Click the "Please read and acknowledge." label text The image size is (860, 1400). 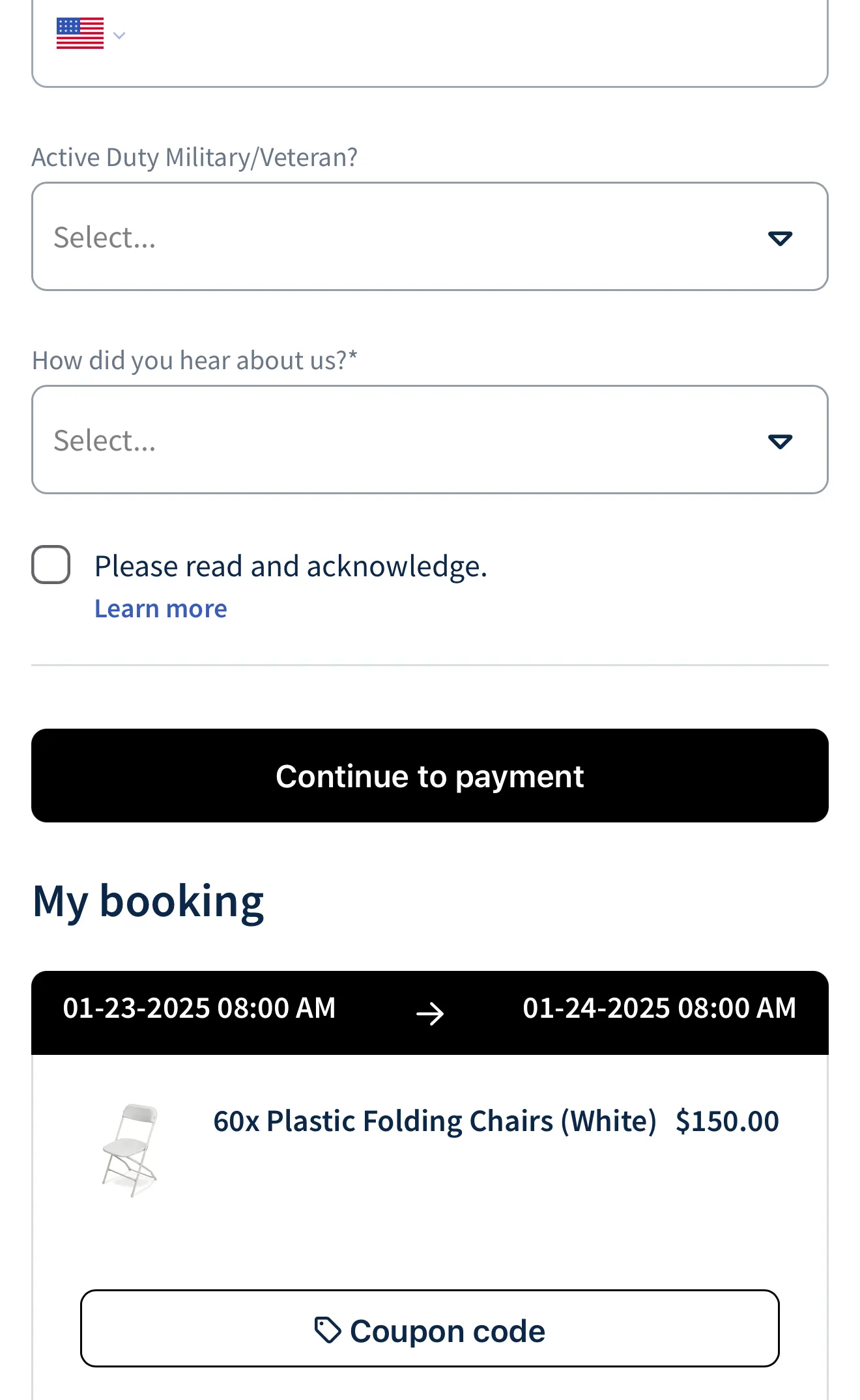(291, 567)
